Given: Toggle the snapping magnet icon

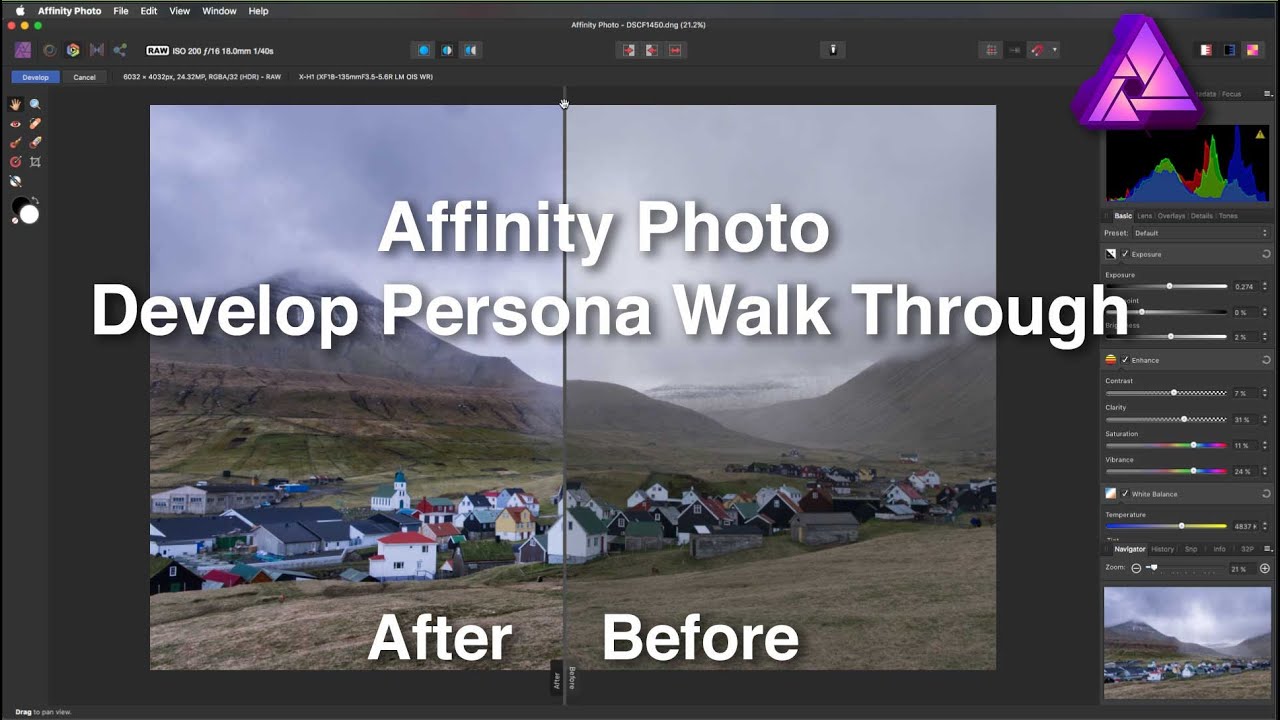Looking at the screenshot, I should [1039, 50].
